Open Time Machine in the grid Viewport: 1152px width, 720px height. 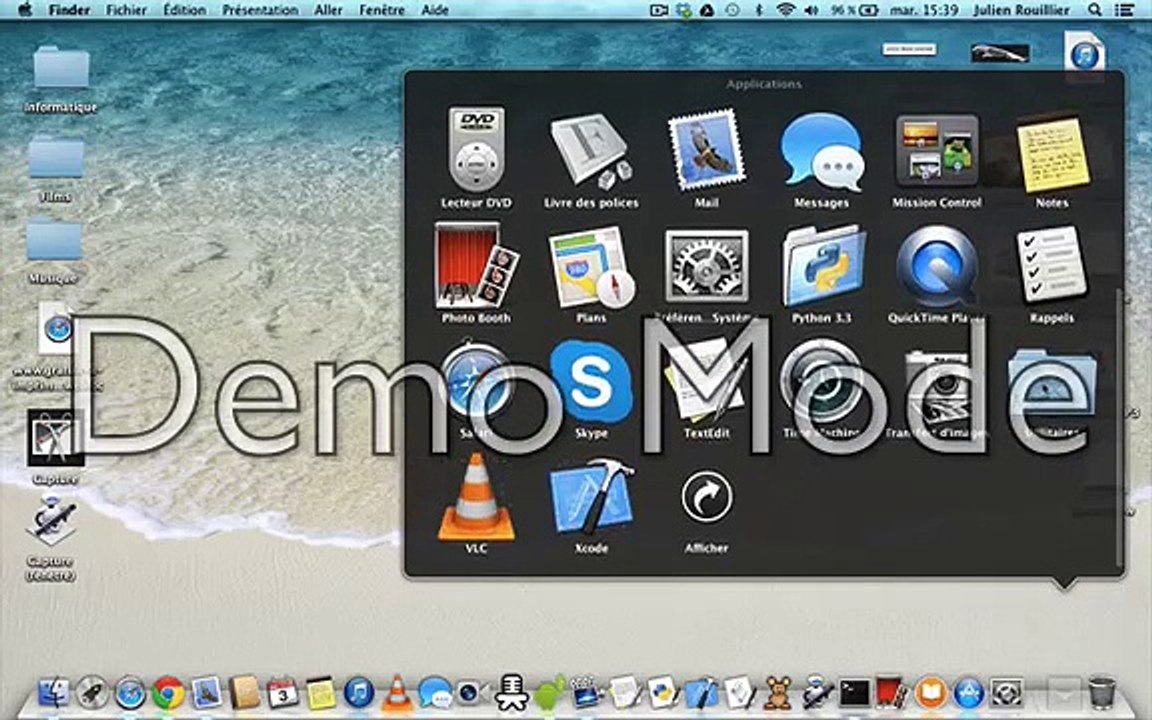821,382
